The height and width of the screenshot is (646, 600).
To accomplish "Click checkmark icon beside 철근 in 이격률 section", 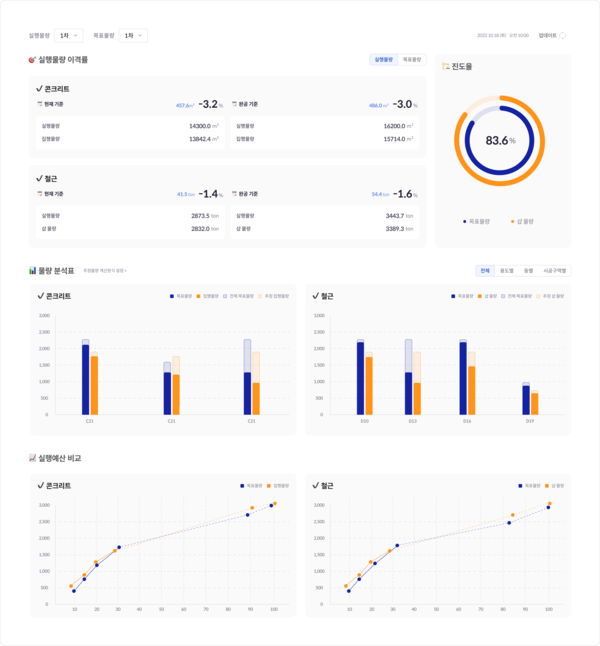I will pos(39,178).
